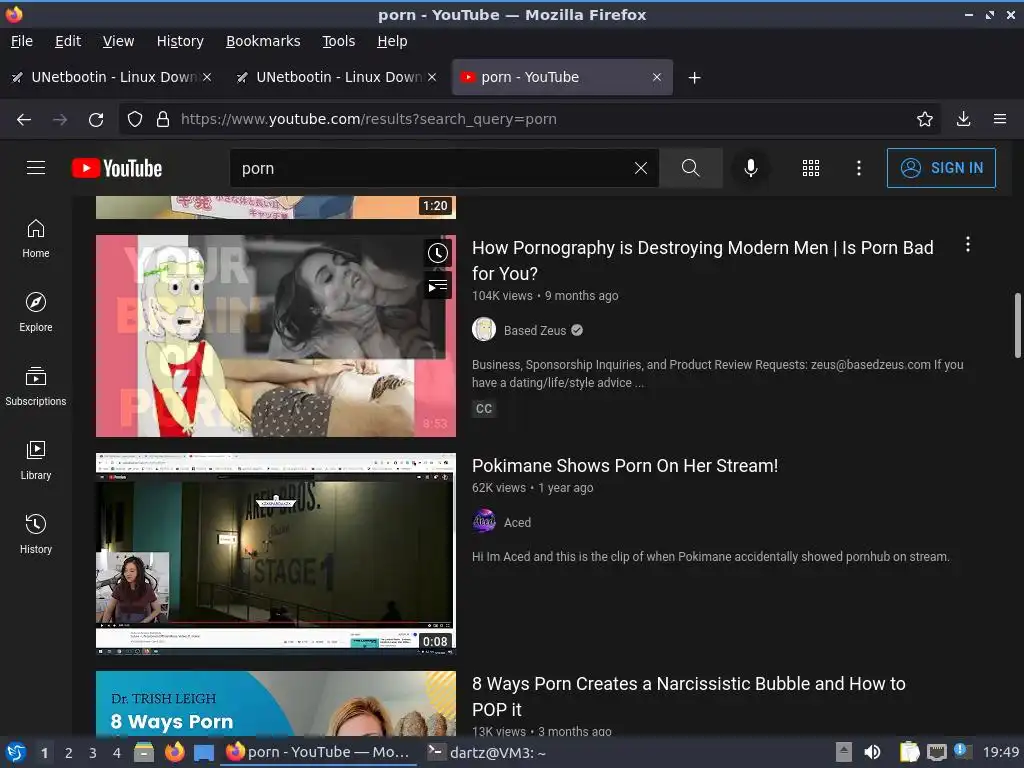Open the dartz@VM3 terminal taskbar entry
Screen dimensions: 1024x768
[487, 752]
